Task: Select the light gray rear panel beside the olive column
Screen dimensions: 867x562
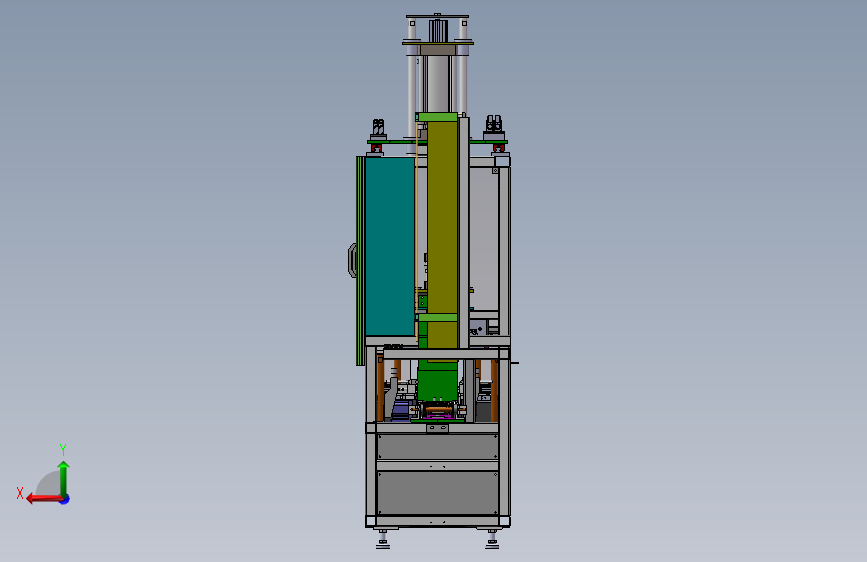Action: (484, 238)
